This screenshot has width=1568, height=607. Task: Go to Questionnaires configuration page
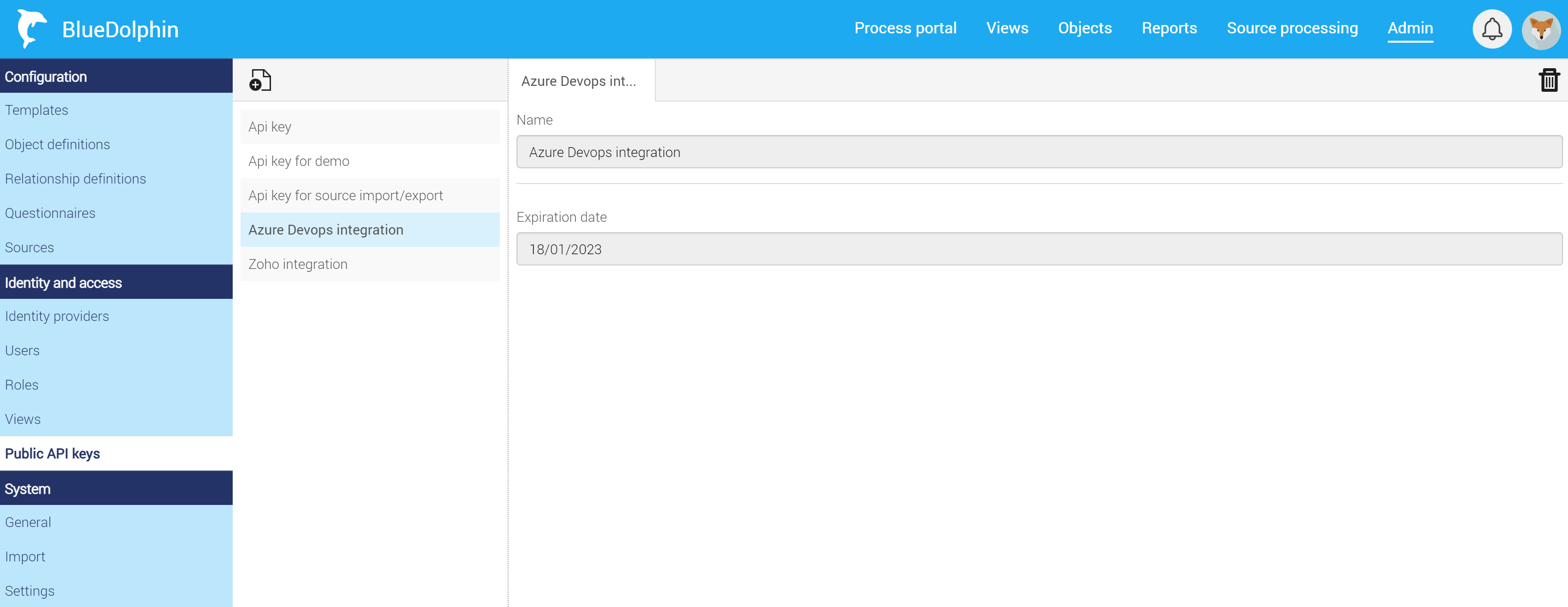coord(50,213)
